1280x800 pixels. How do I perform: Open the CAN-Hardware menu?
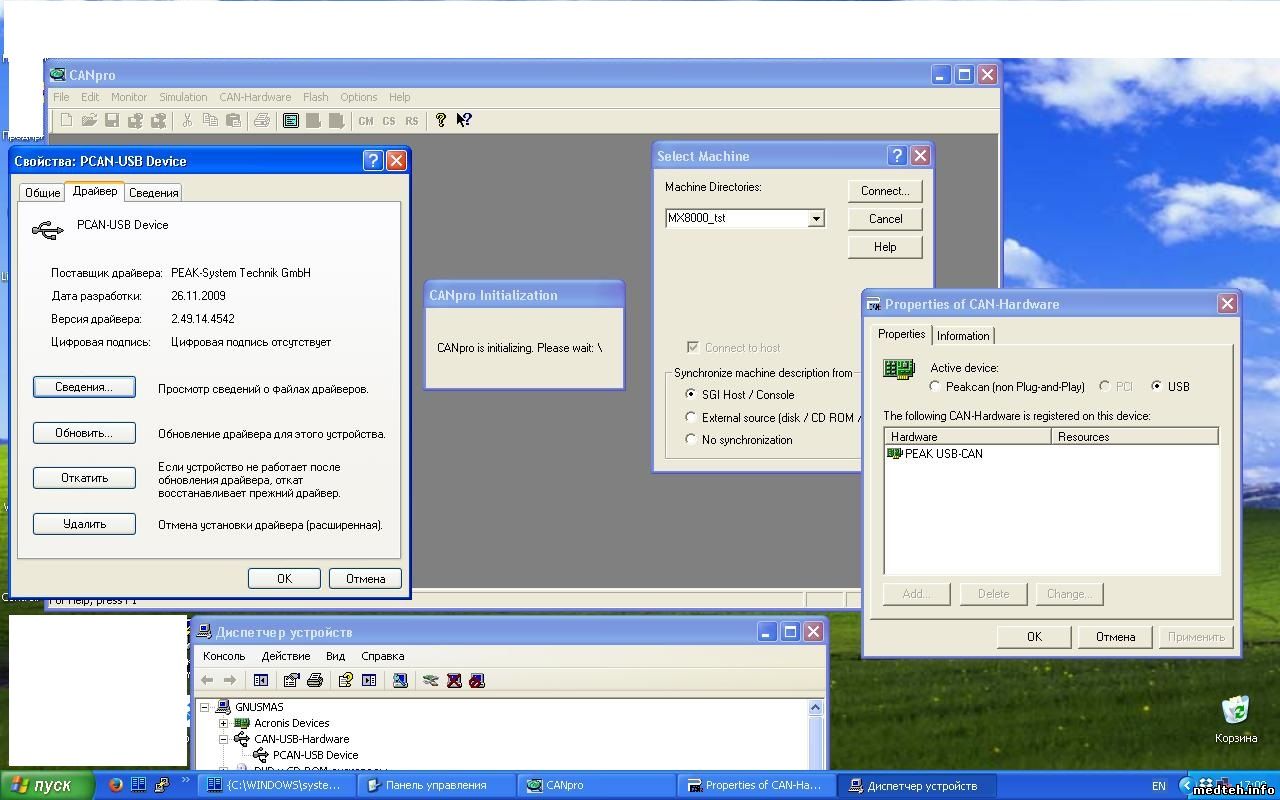255,97
